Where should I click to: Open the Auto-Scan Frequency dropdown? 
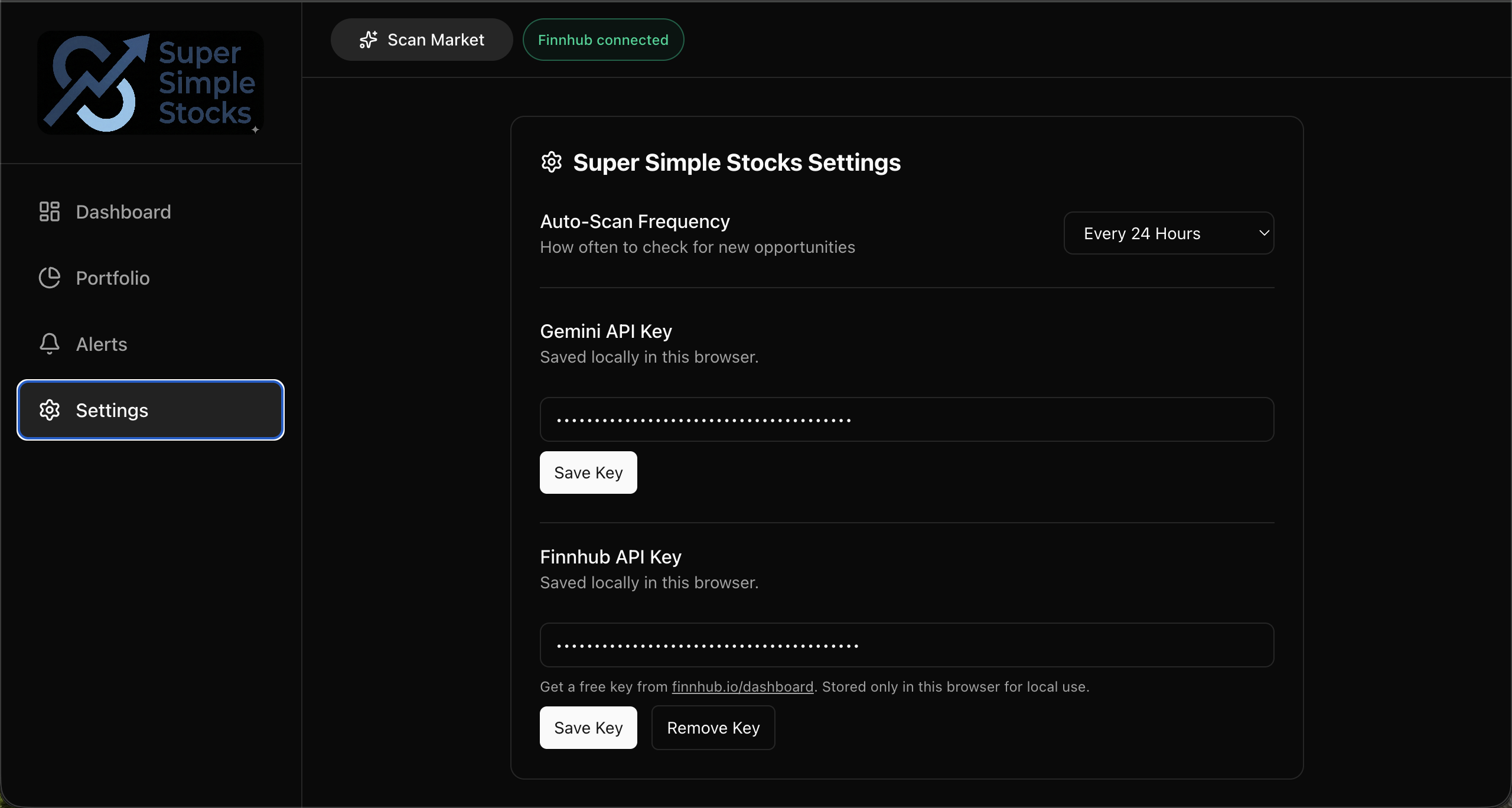tap(1168, 233)
